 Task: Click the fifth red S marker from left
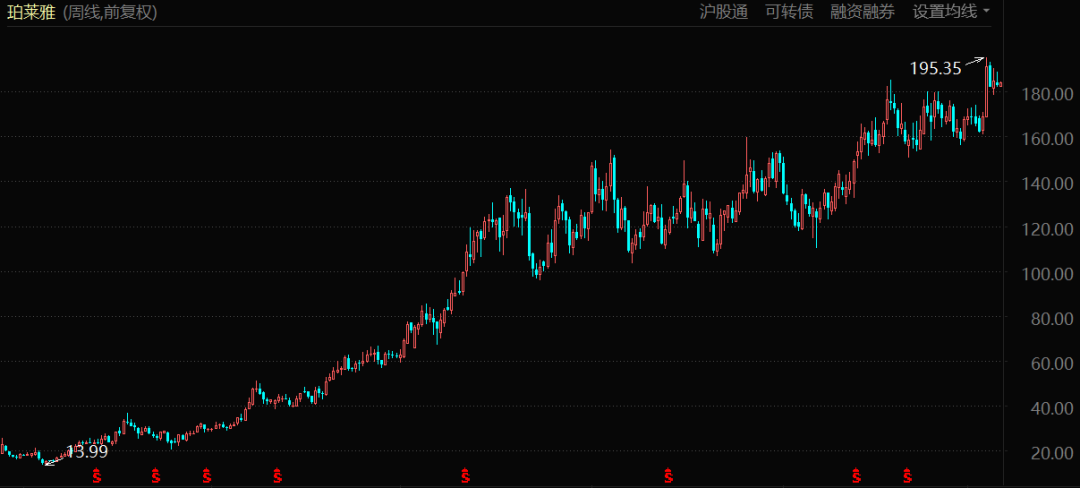[x=465, y=474]
